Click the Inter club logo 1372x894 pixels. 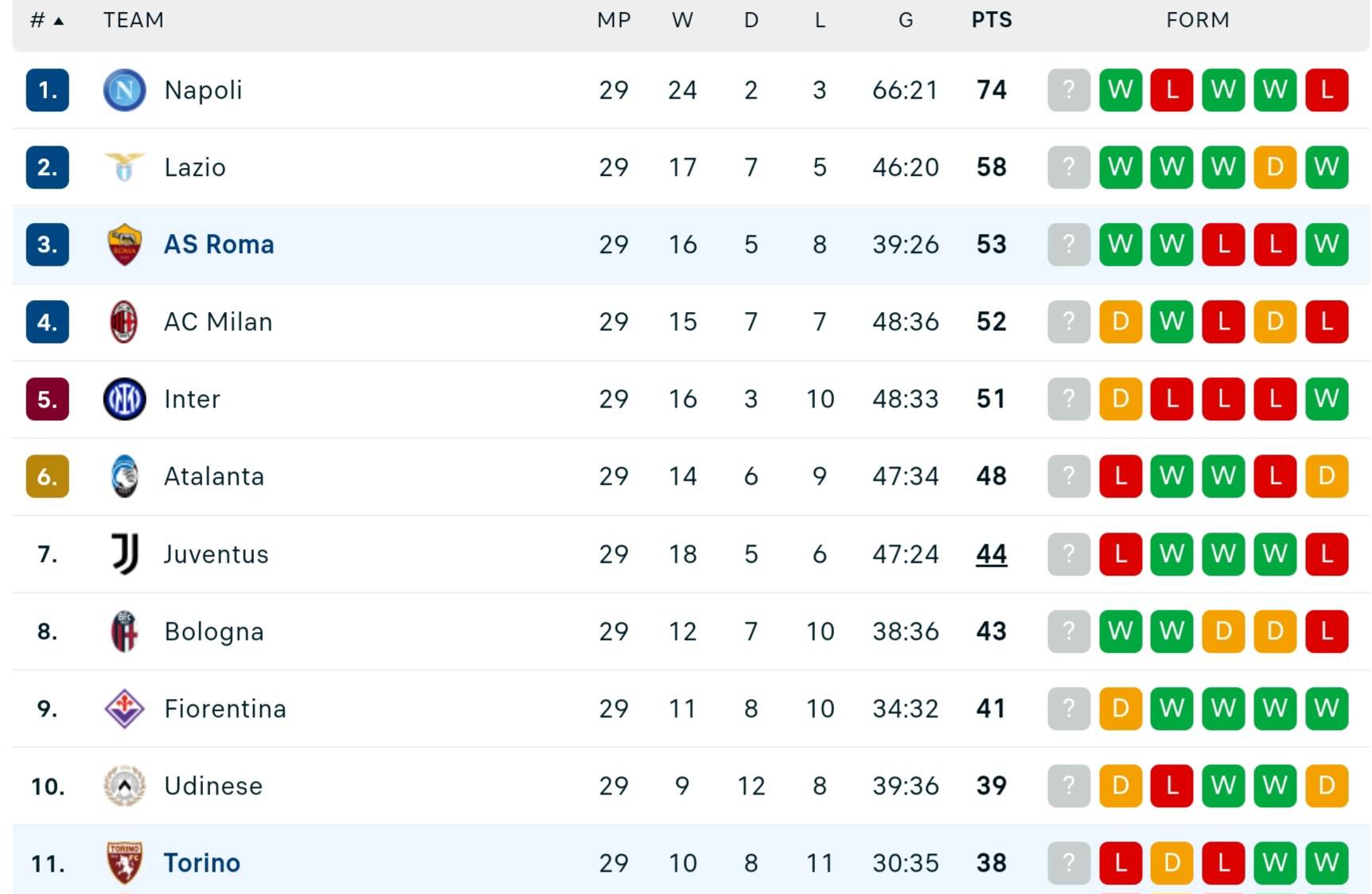coord(124,399)
